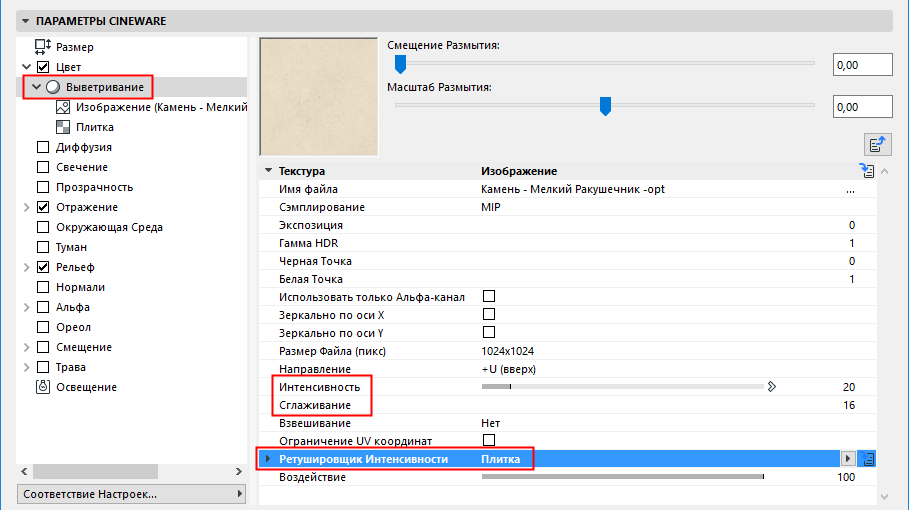909x510 pixels.
Task: Enable the Нормали channel checkbox
Action: (x=43, y=287)
